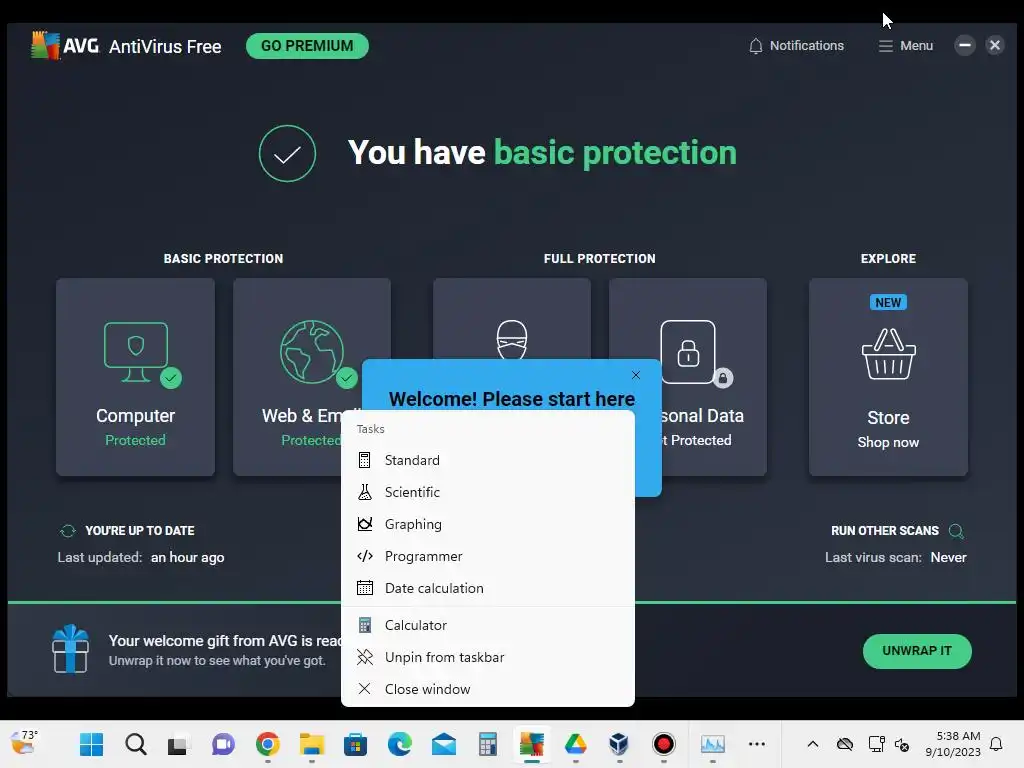Launch Calculator from the jump list

[488, 626]
